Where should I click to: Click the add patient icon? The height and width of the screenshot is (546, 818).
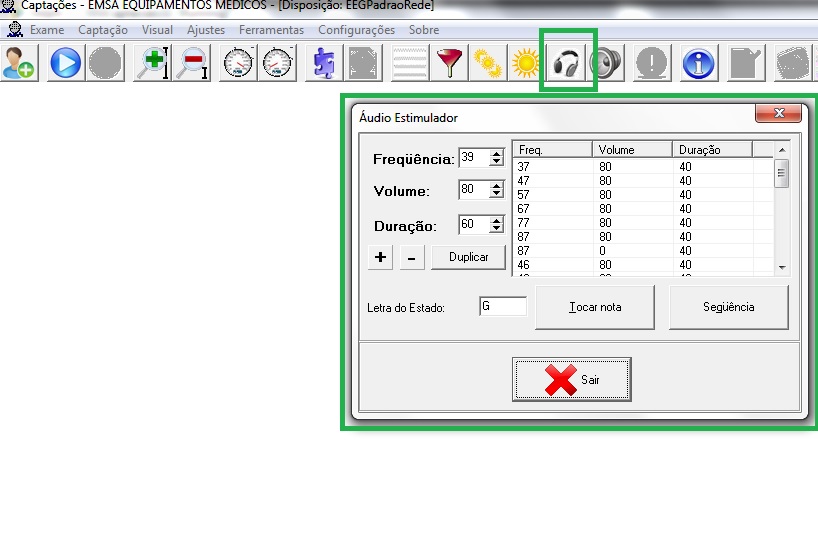click(x=19, y=64)
